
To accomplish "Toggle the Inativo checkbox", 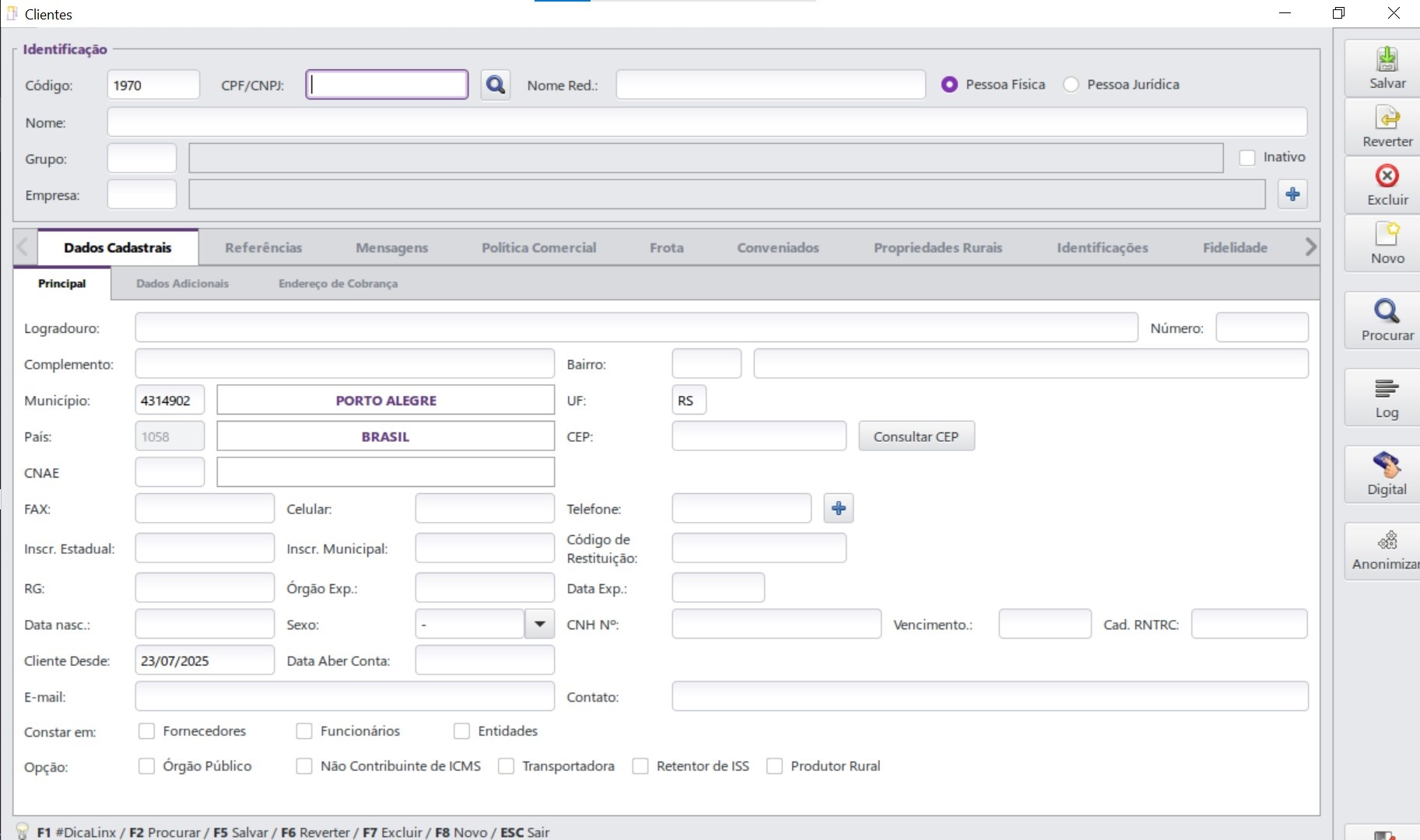I will point(1247,158).
